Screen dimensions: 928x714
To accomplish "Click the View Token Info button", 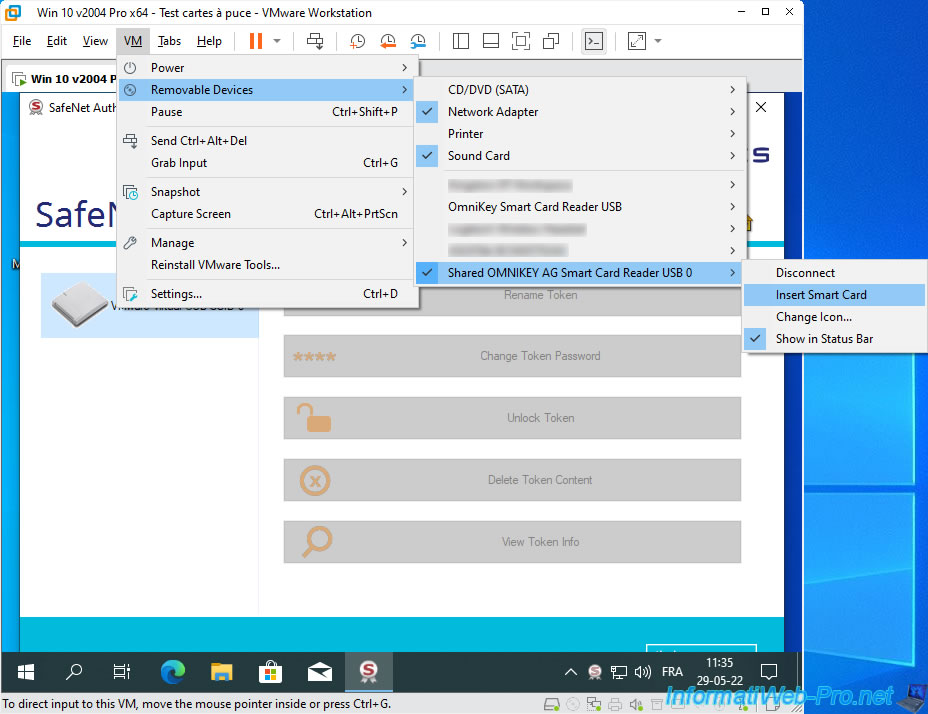I will coord(513,542).
